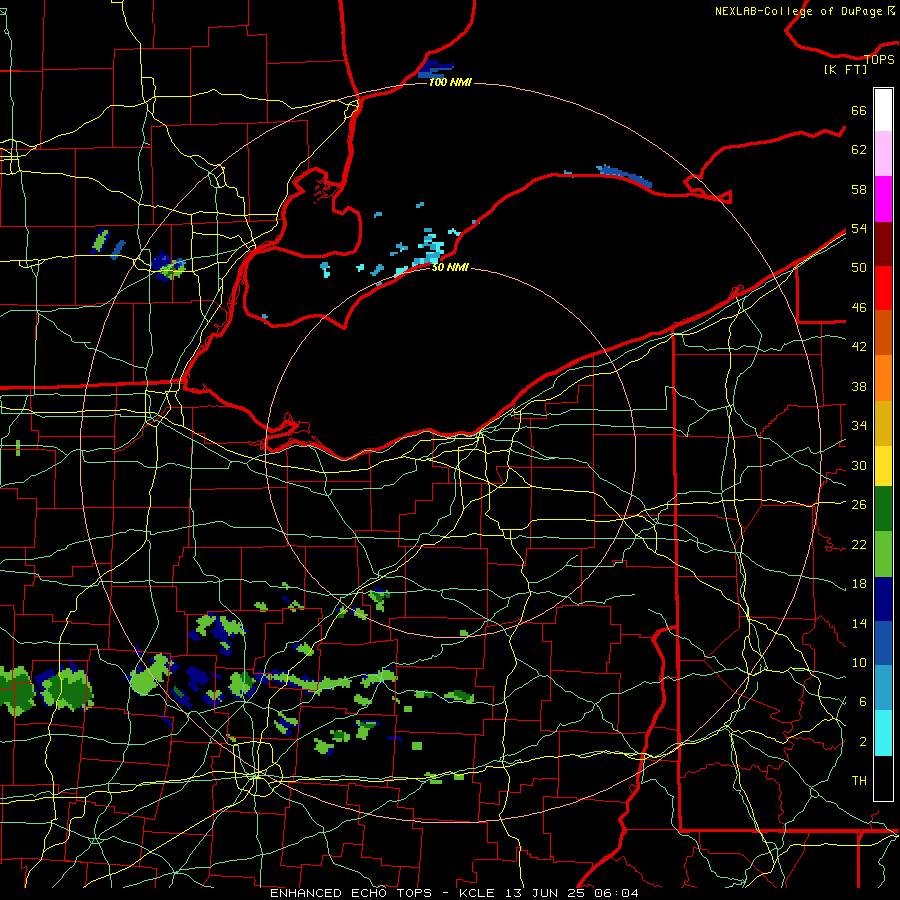Screen dimensions: 900x900
Task: Click the dark red (maroon) legend swatch
Action: tap(883, 243)
